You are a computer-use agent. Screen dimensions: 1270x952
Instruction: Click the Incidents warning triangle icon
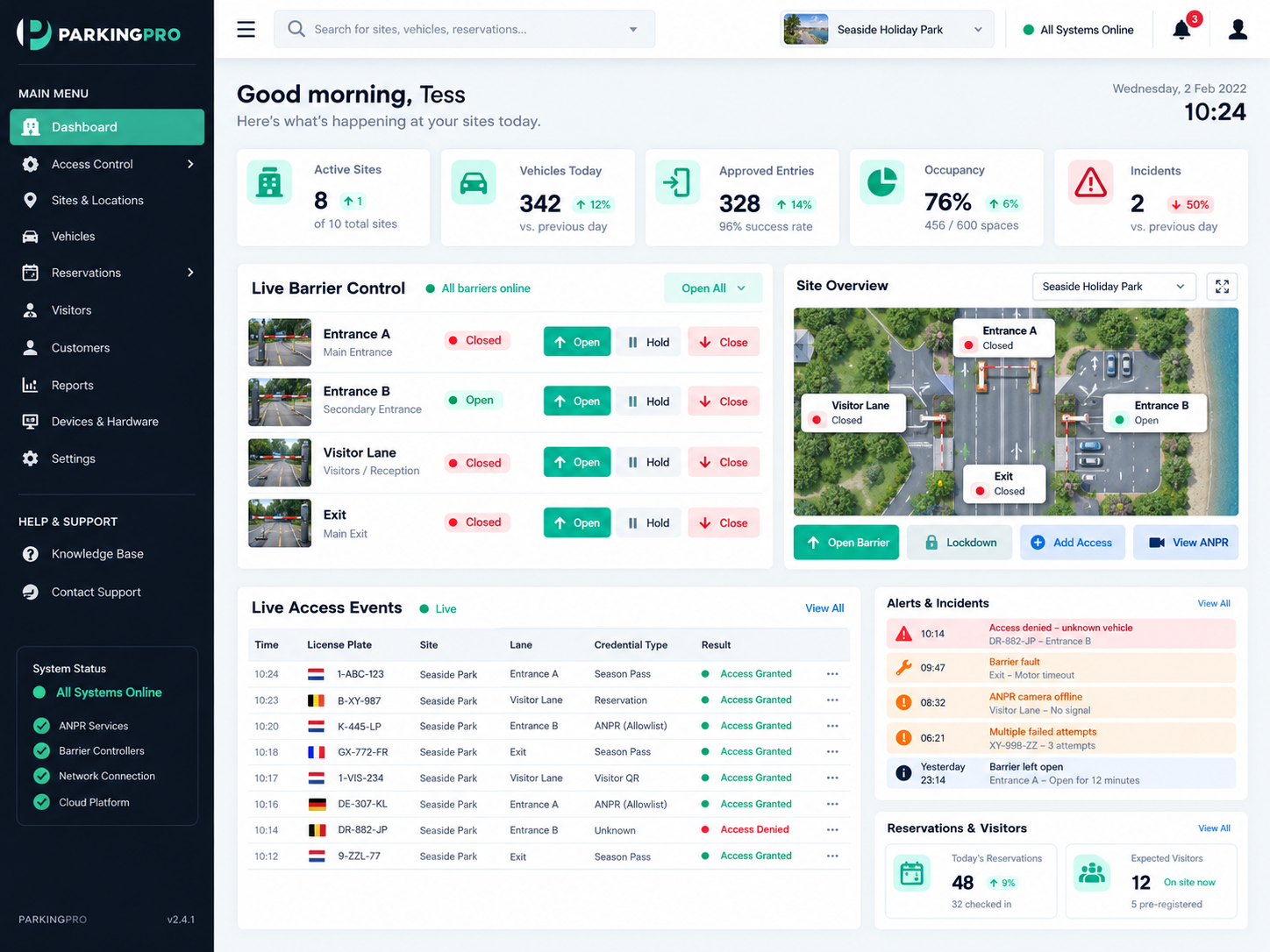[x=1090, y=182]
